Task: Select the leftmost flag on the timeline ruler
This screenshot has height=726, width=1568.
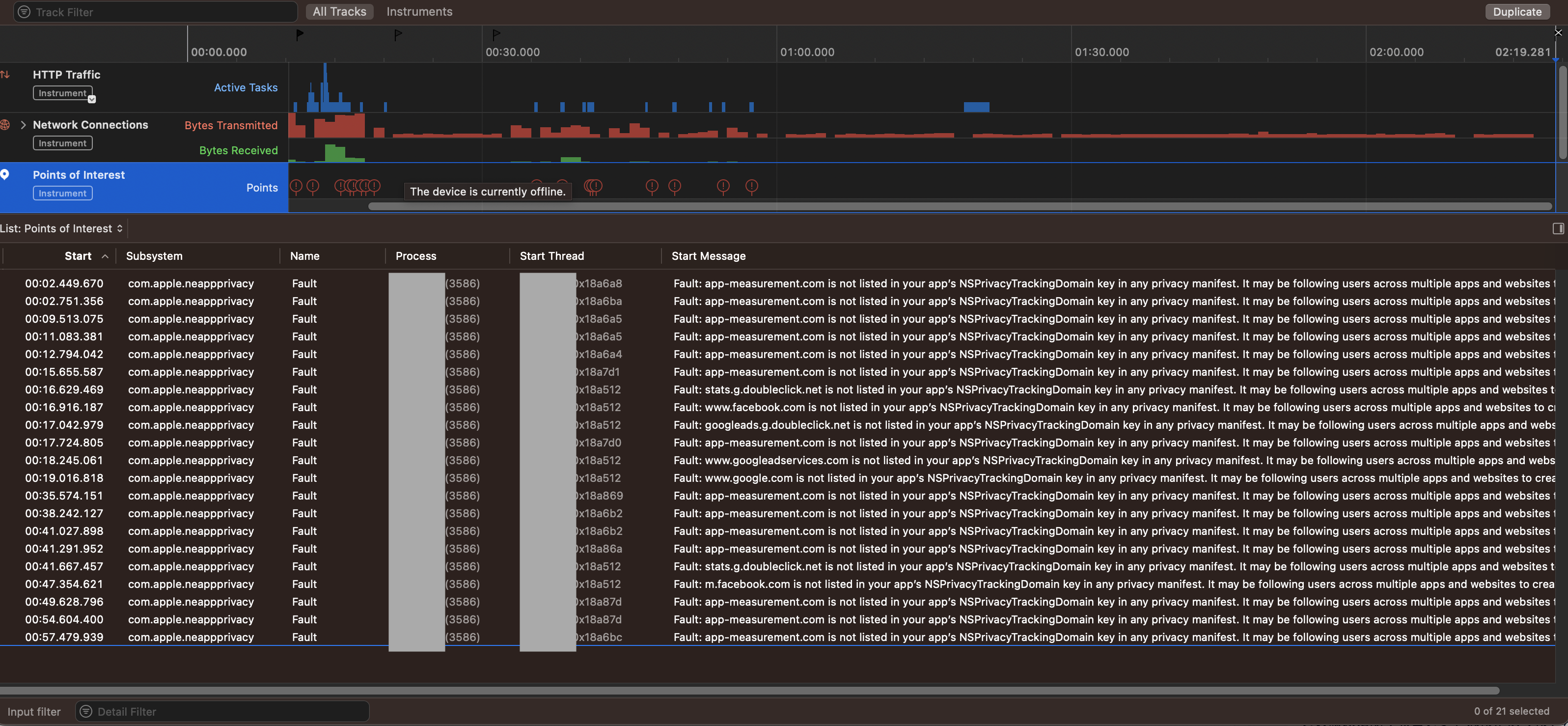Action: pyautogui.click(x=300, y=35)
